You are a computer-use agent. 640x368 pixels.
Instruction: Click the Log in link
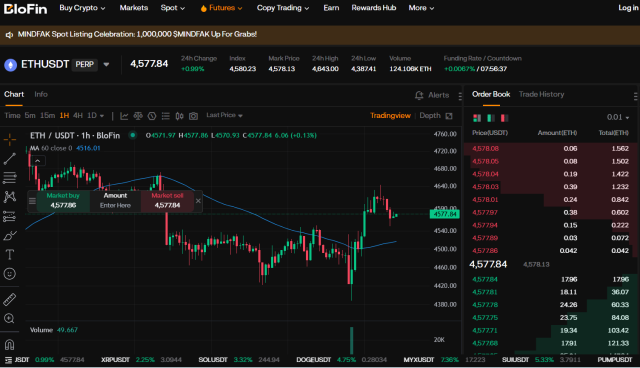pos(628,8)
